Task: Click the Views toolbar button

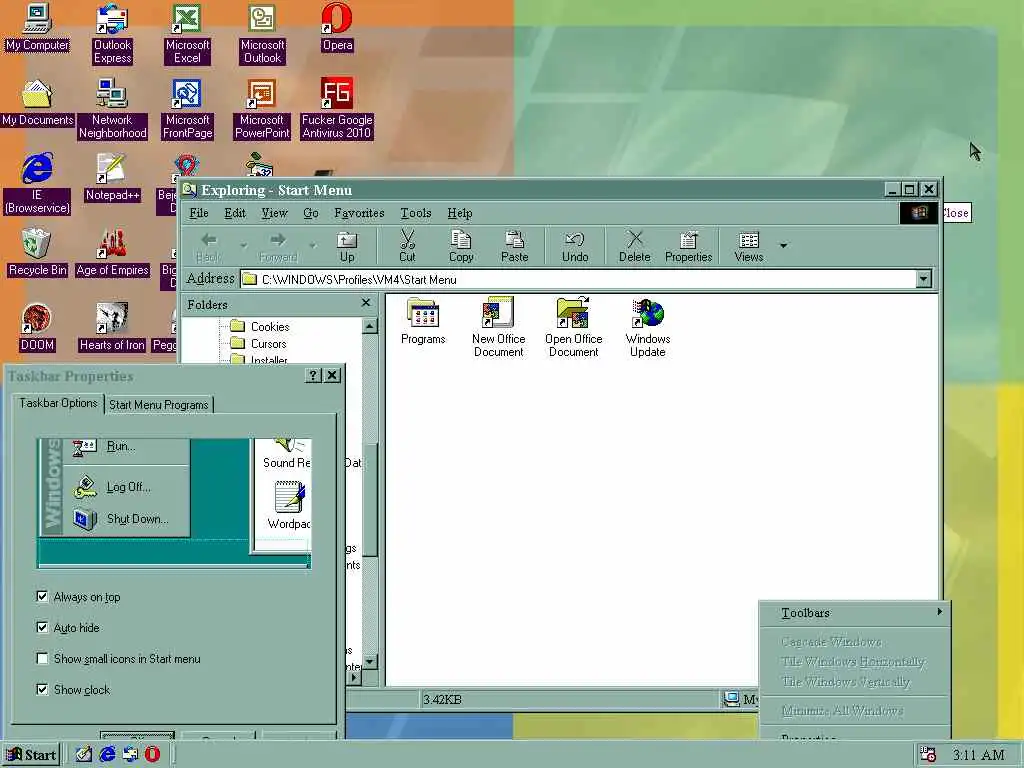Action: point(749,247)
